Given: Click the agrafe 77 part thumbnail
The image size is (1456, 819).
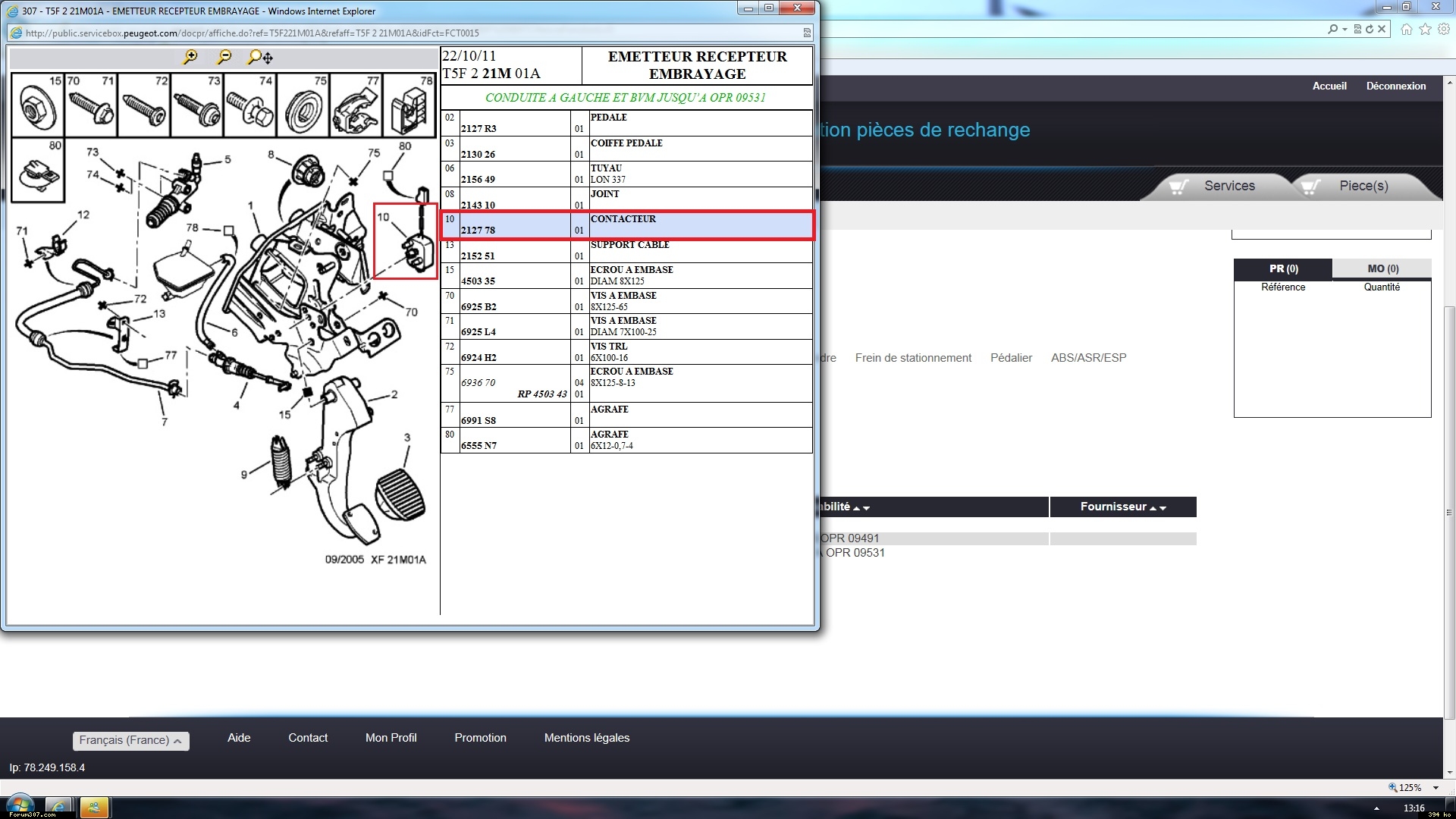Looking at the screenshot, I should tap(356, 106).
